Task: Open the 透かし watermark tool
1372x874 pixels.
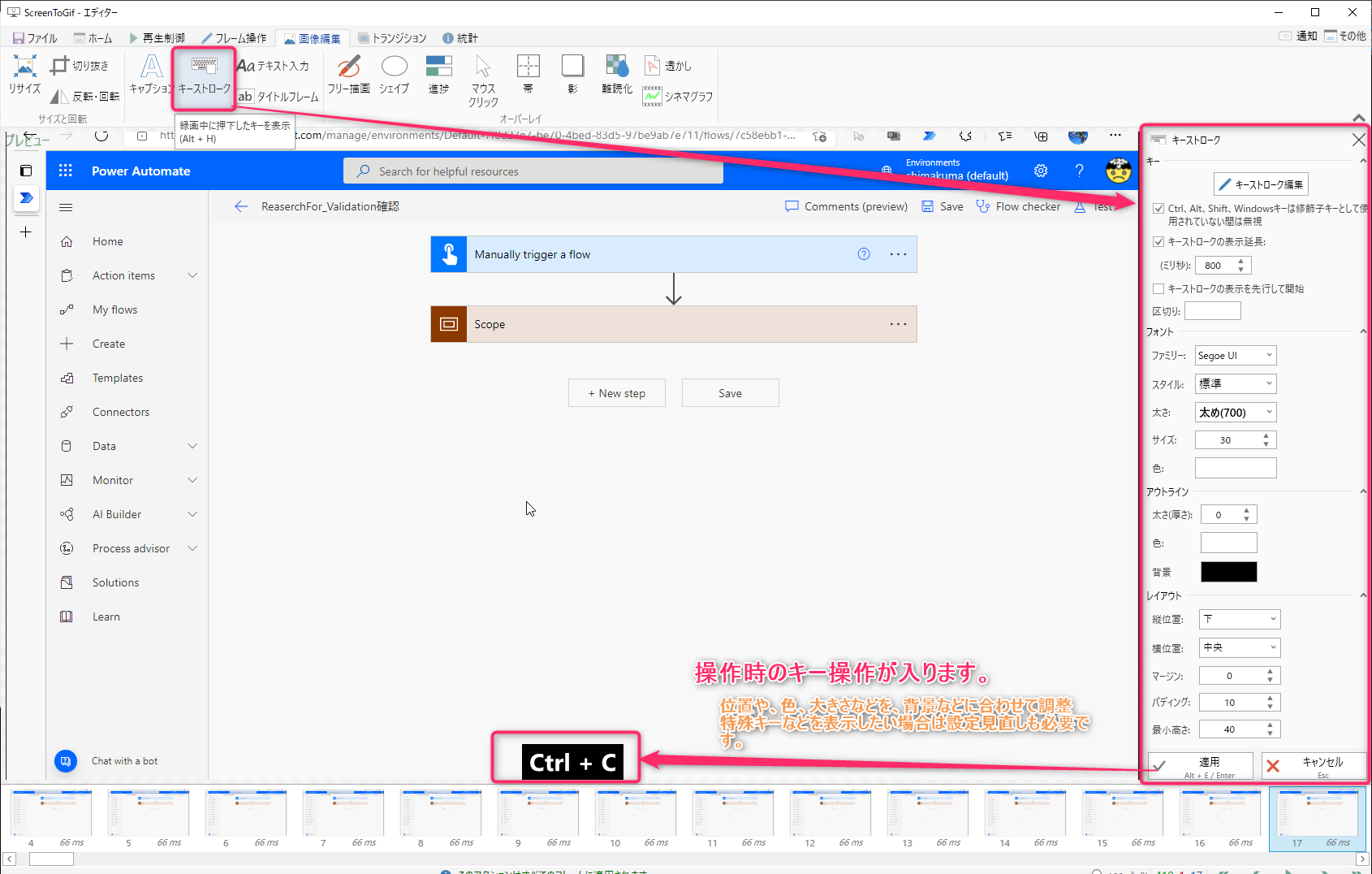Action: (668, 66)
